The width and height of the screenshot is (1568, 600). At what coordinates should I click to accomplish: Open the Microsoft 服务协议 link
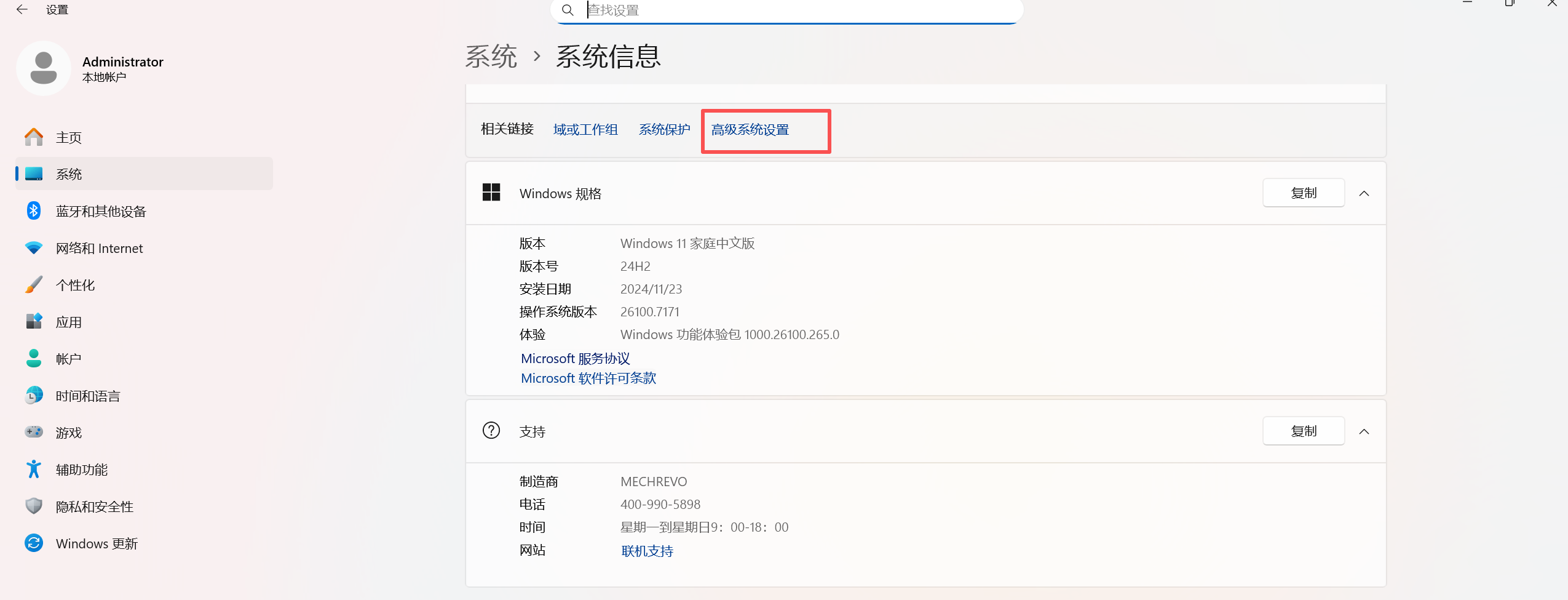576,358
